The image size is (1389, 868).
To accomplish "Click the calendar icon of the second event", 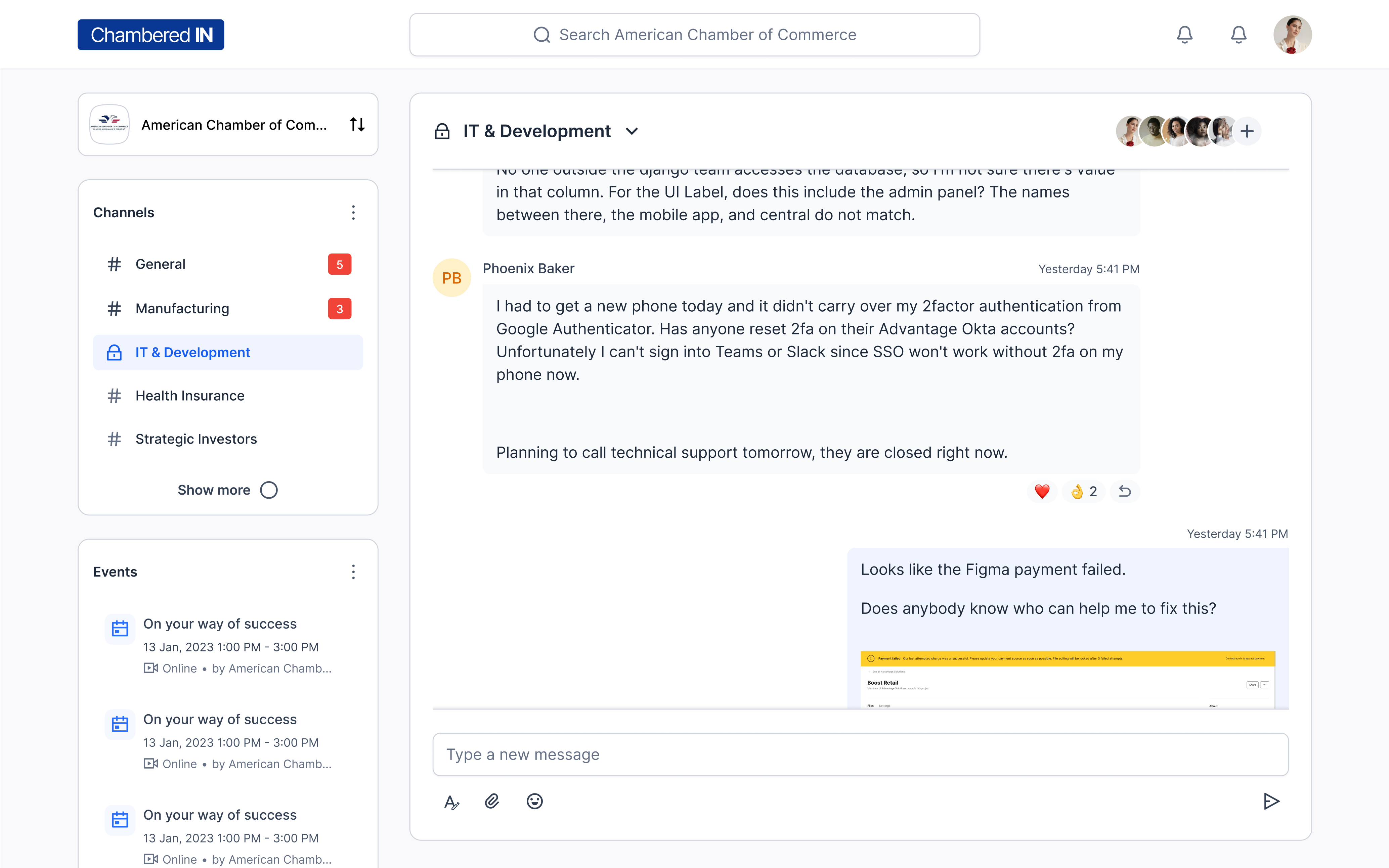I will click(x=120, y=724).
